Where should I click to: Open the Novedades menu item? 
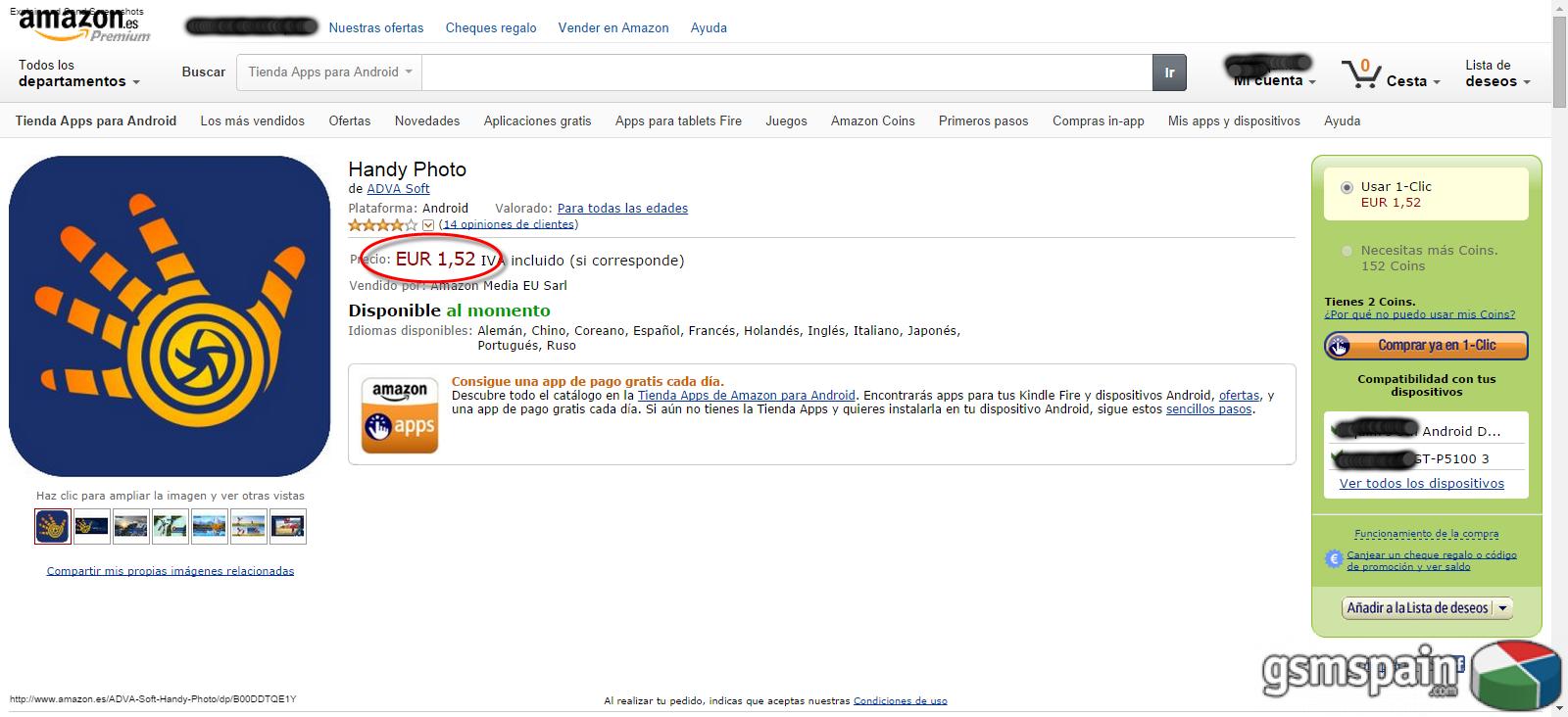click(427, 120)
